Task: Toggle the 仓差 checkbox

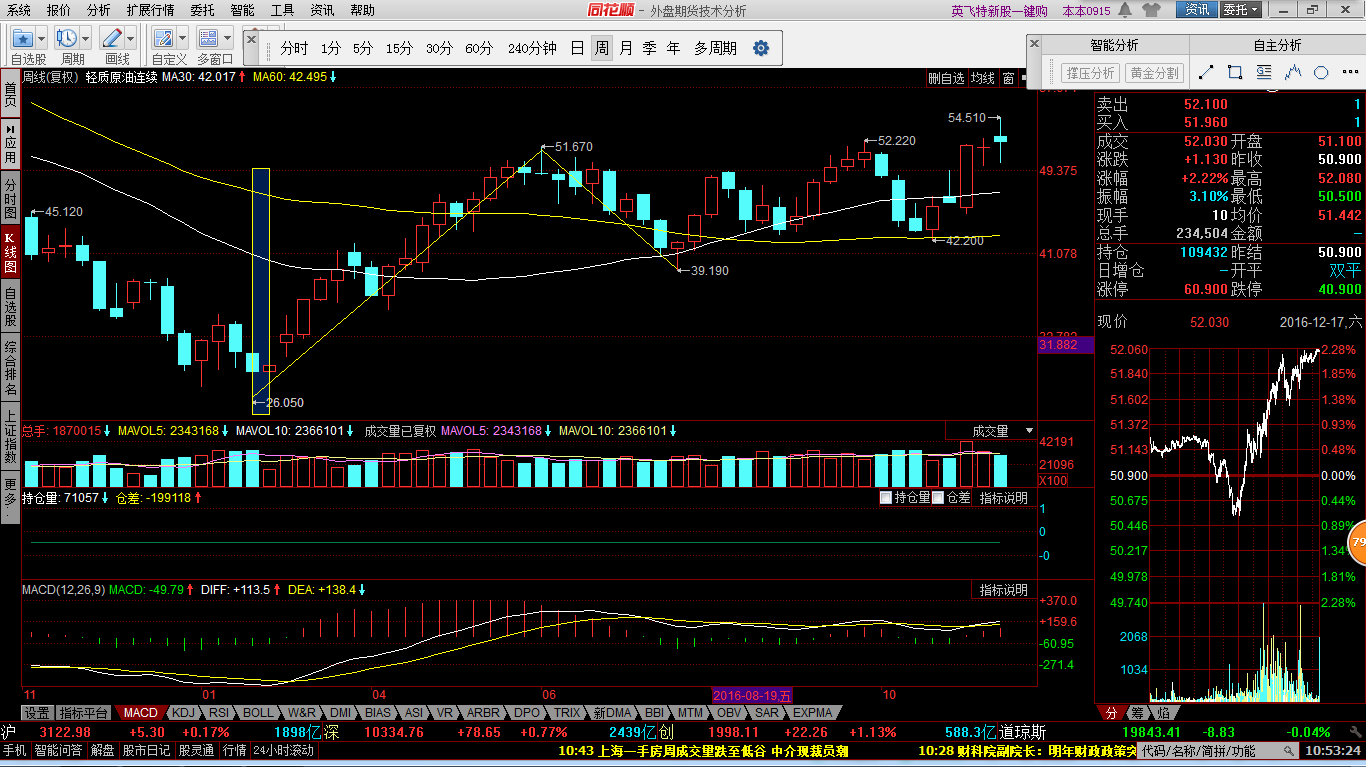Action: [x=938, y=497]
